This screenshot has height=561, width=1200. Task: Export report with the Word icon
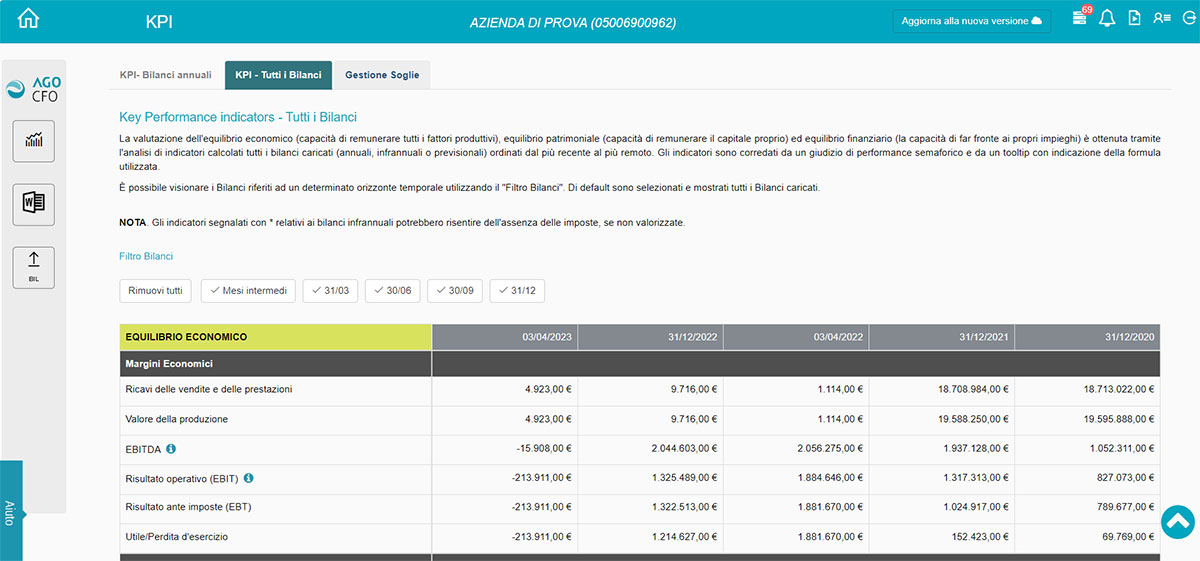click(34, 204)
